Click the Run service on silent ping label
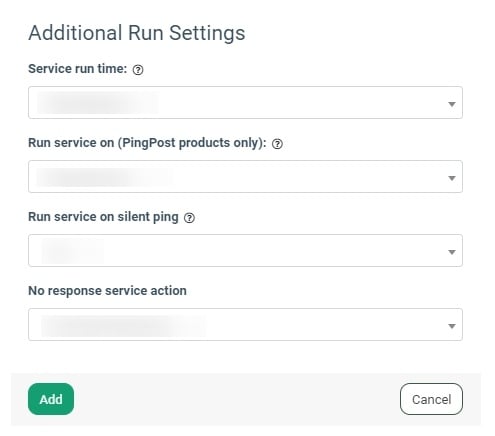 point(103,217)
